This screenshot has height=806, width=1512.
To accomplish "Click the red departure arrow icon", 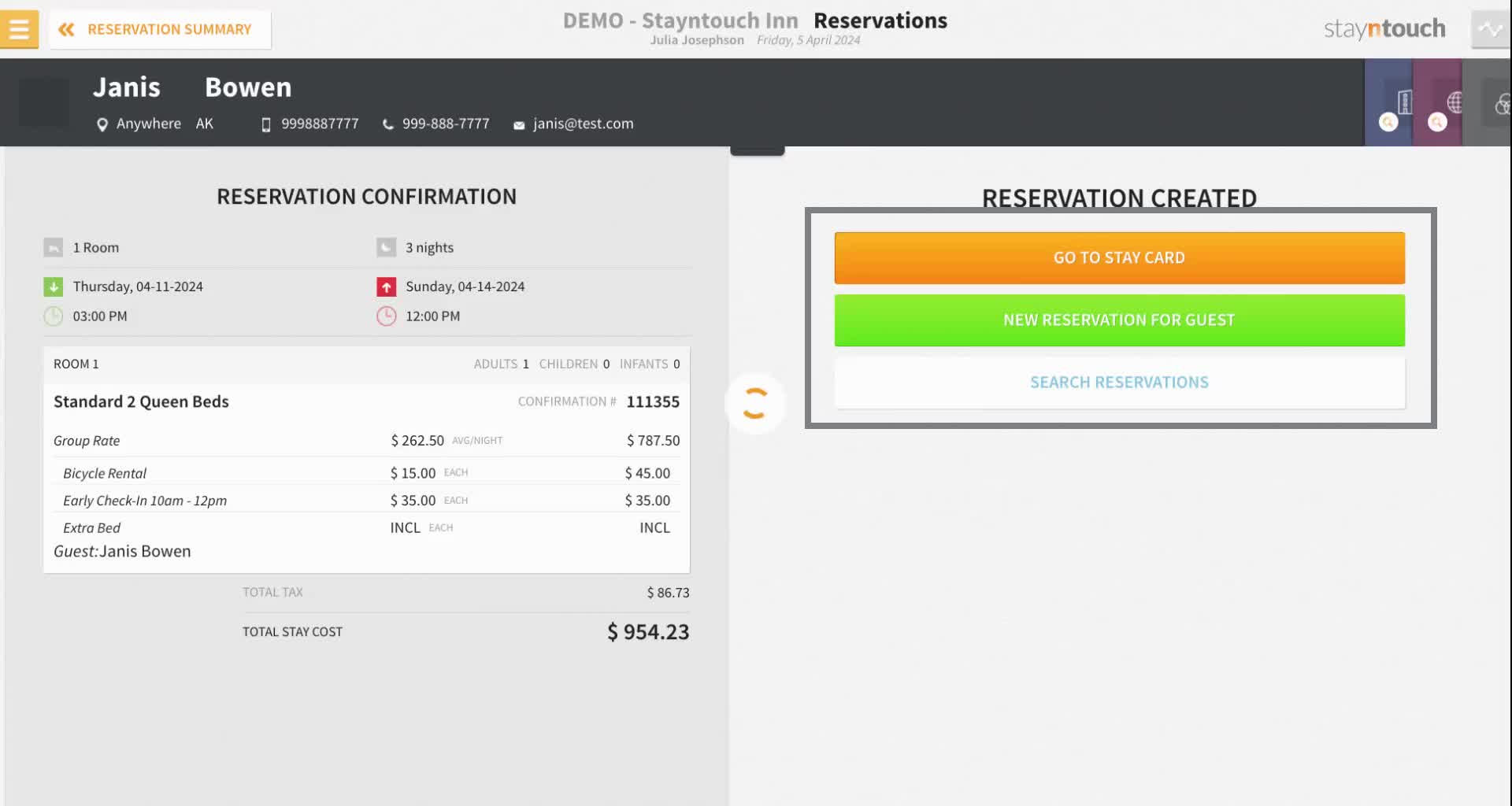I will click(386, 287).
